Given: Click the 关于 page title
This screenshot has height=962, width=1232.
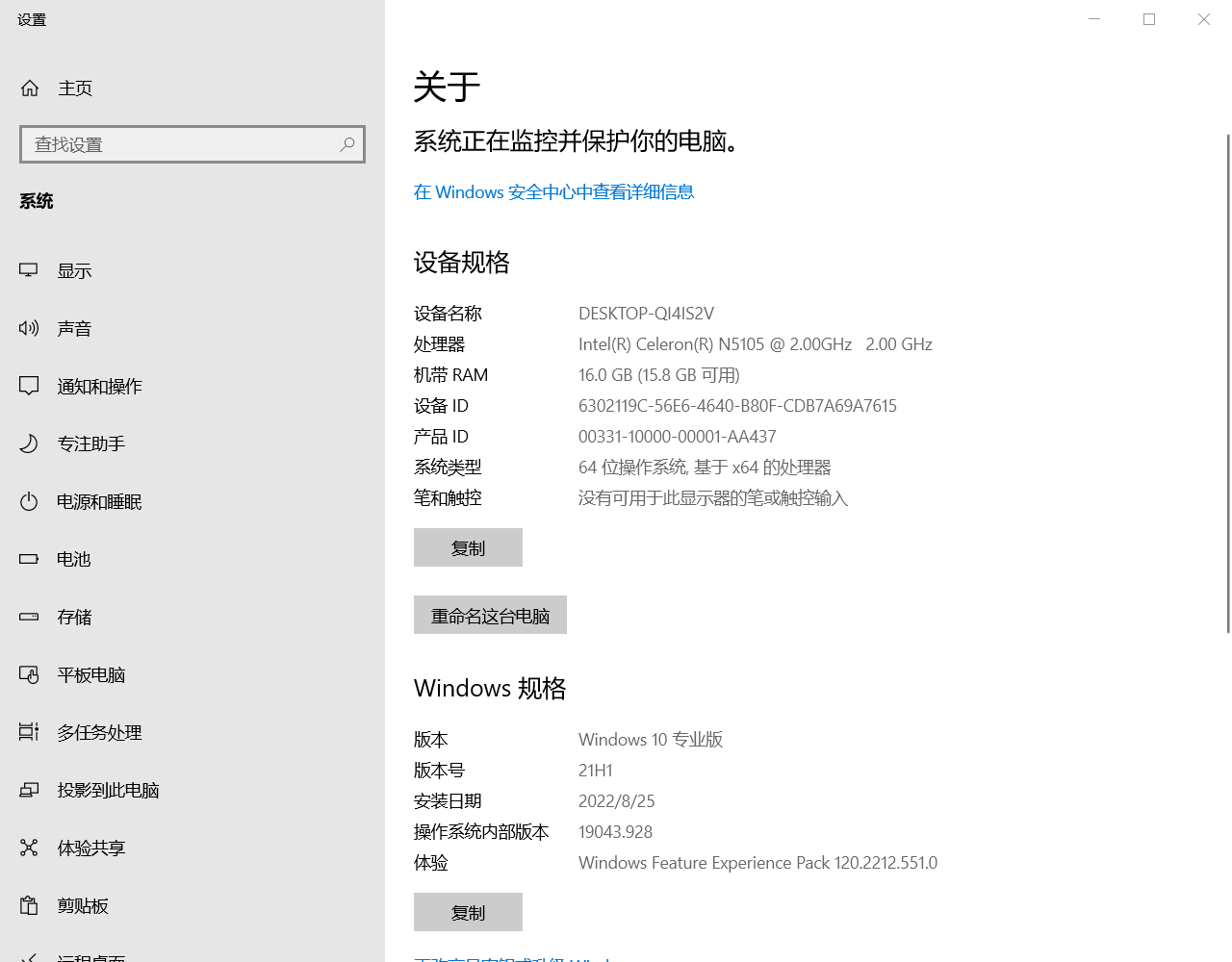Looking at the screenshot, I should (447, 87).
